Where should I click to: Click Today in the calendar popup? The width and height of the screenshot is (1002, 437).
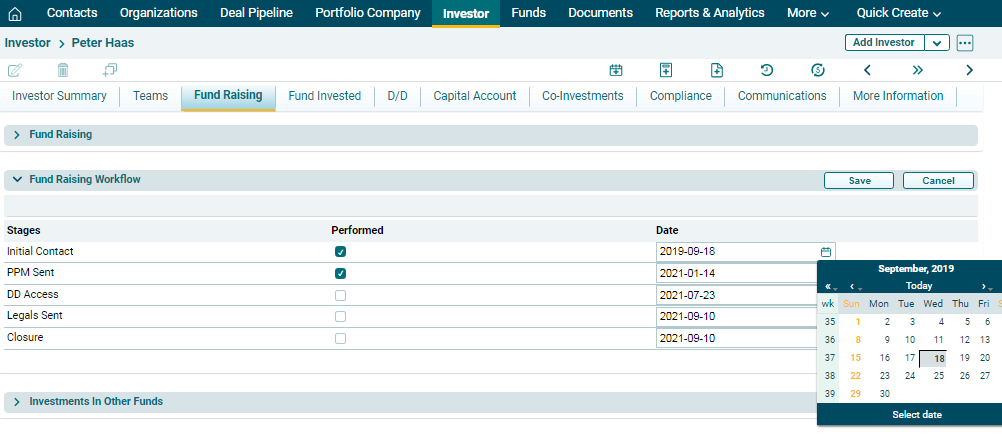(918, 286)
